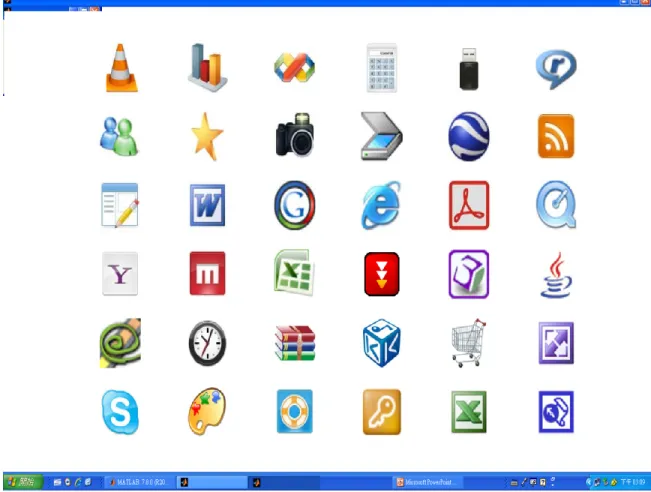Click the orange lifebuoy icon
The image size is (651, 492).
point(295,411)
